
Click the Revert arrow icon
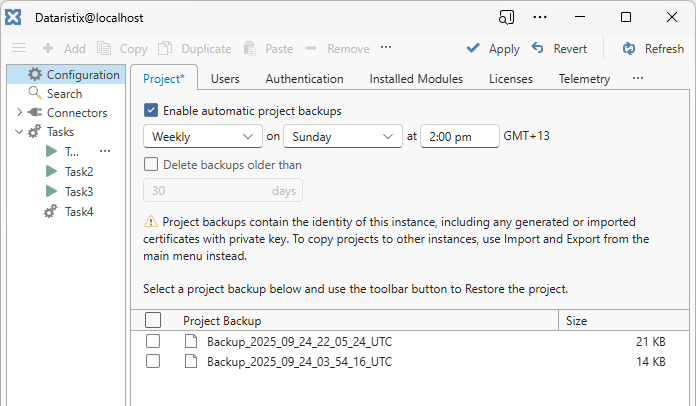point(538,47)
